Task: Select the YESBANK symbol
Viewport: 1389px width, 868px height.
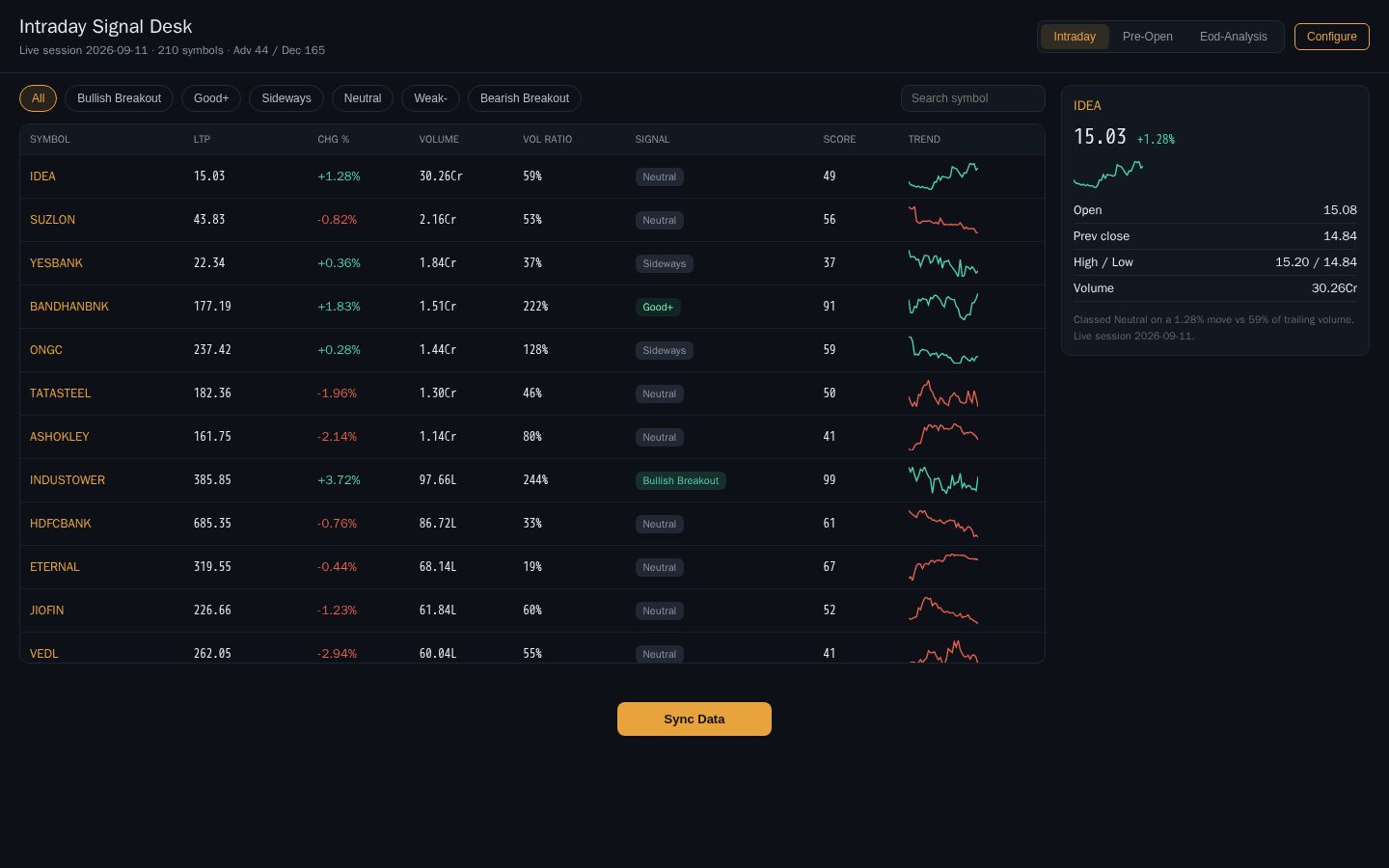Action: tap(56, 263)
